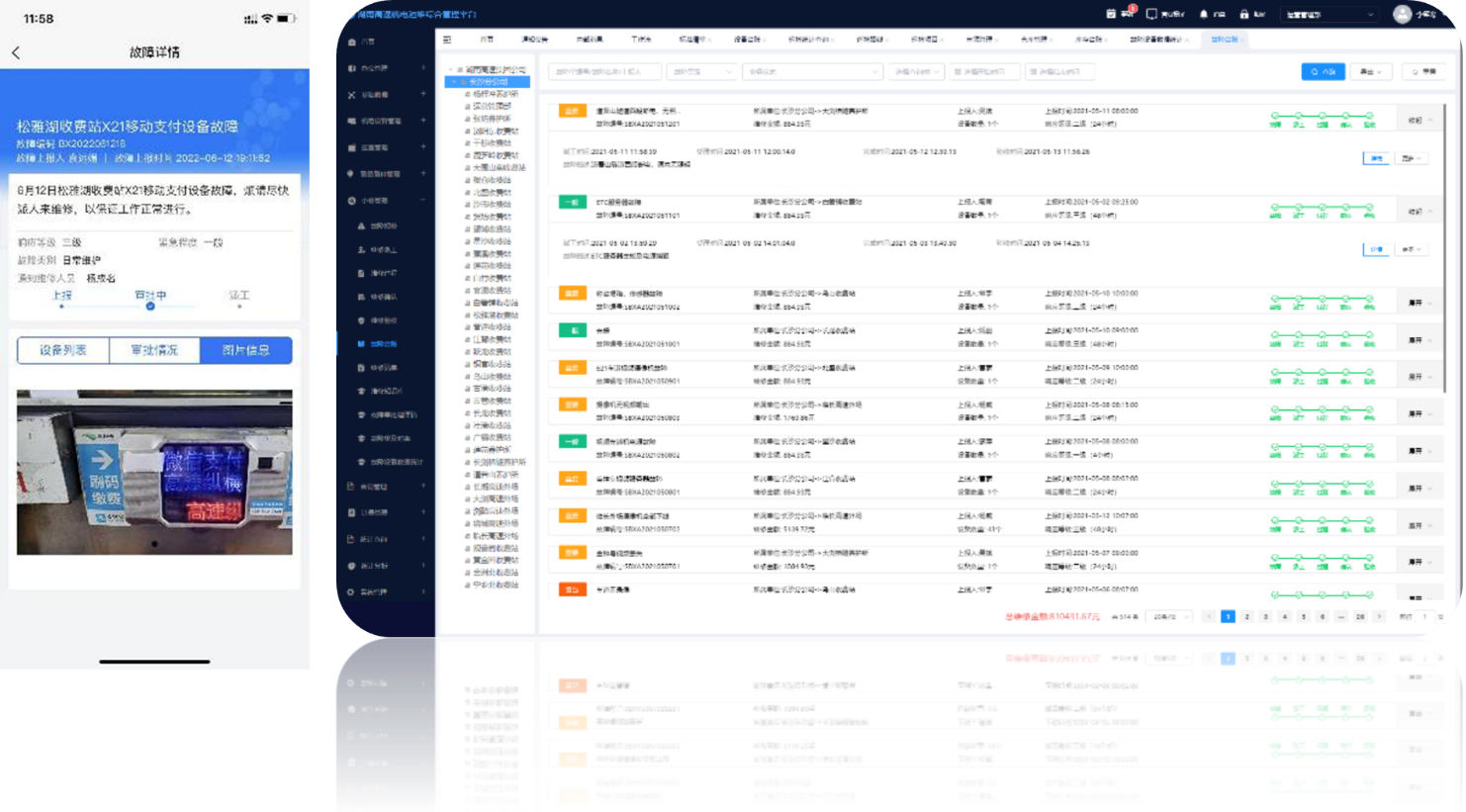The width and height of the screenshot is (1466, 812).
Task: Open the export dropdown button
Action: point(1371,72)
